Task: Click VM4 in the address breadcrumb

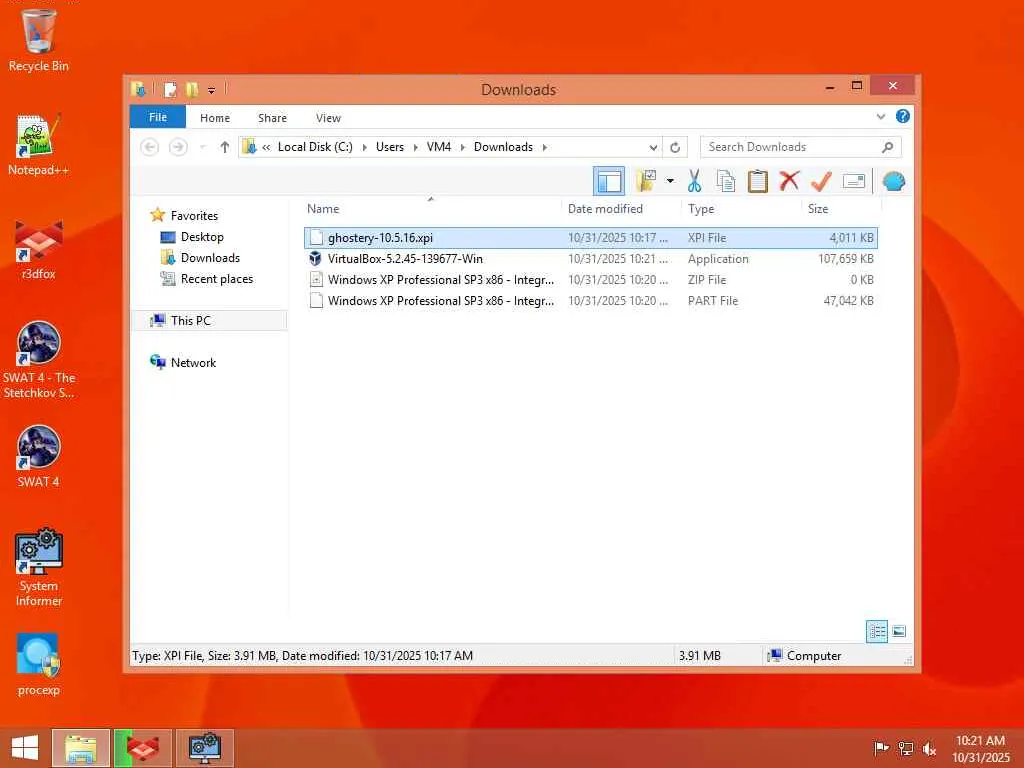Action: point(439,147)
